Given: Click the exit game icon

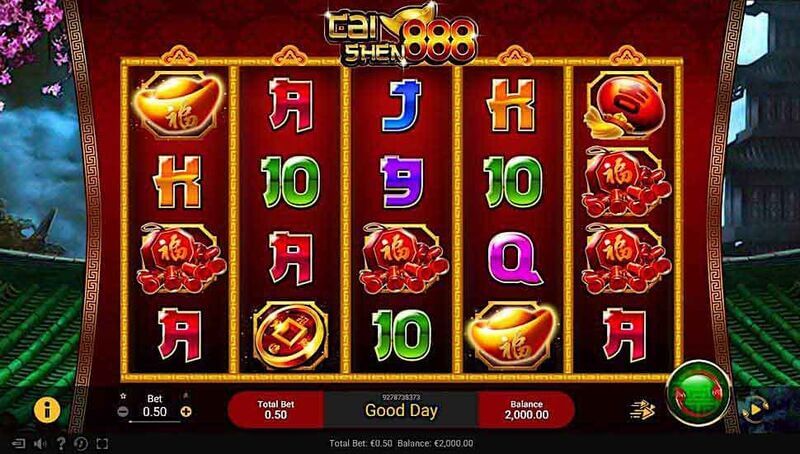Looking at the screenshot, I should pos(19,444).
